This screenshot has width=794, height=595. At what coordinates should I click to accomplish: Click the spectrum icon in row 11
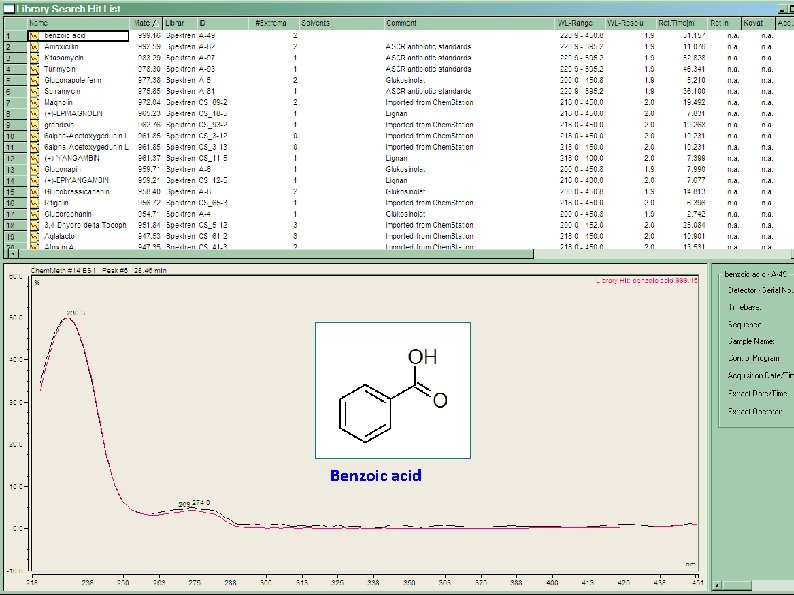pos(34,147)
